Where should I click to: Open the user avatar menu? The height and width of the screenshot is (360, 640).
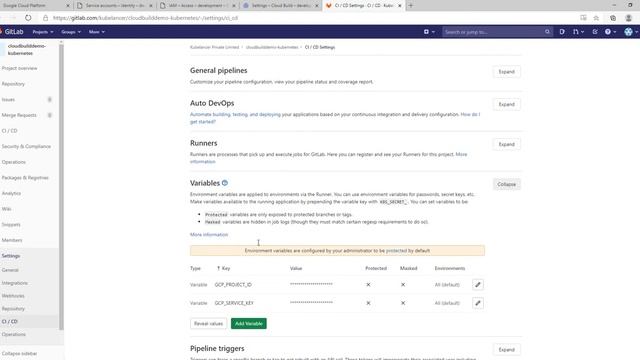631,32
